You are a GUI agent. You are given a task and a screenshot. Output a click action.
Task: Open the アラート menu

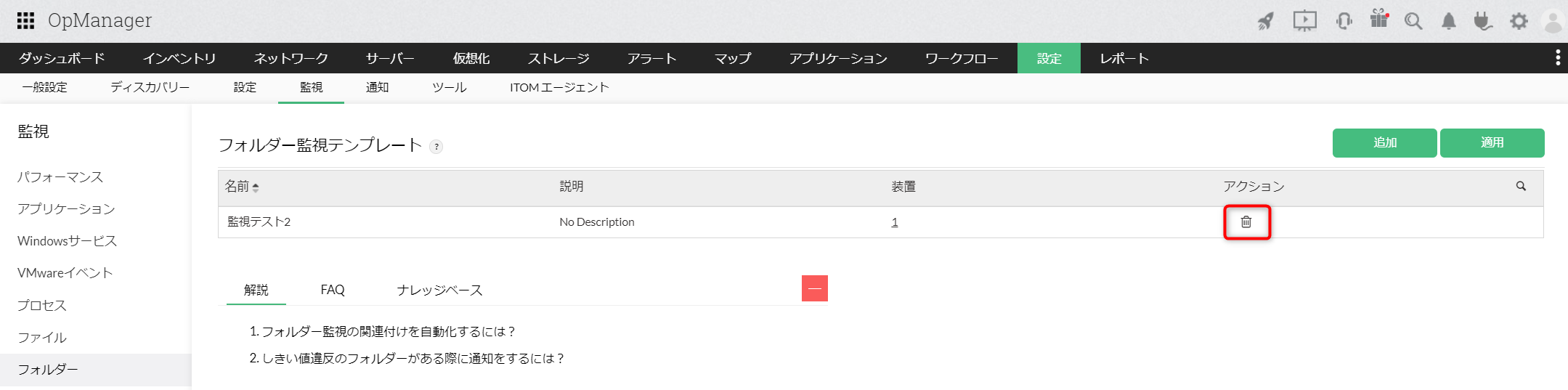point(651,58)
